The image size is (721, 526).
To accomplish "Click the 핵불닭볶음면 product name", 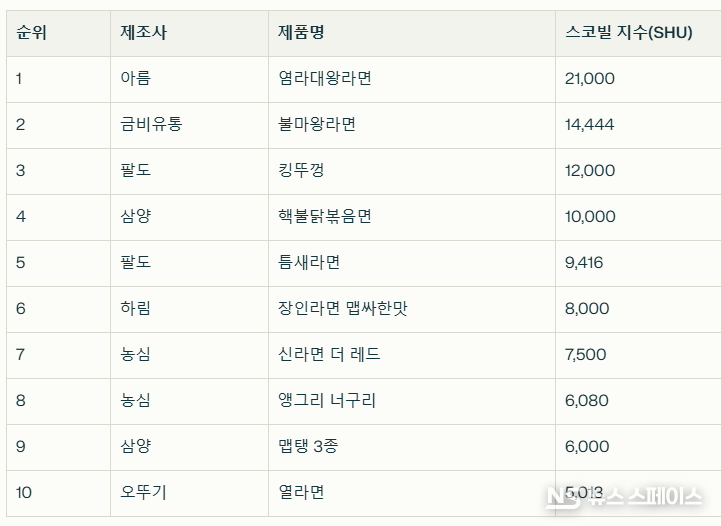I will coord(325,217).
